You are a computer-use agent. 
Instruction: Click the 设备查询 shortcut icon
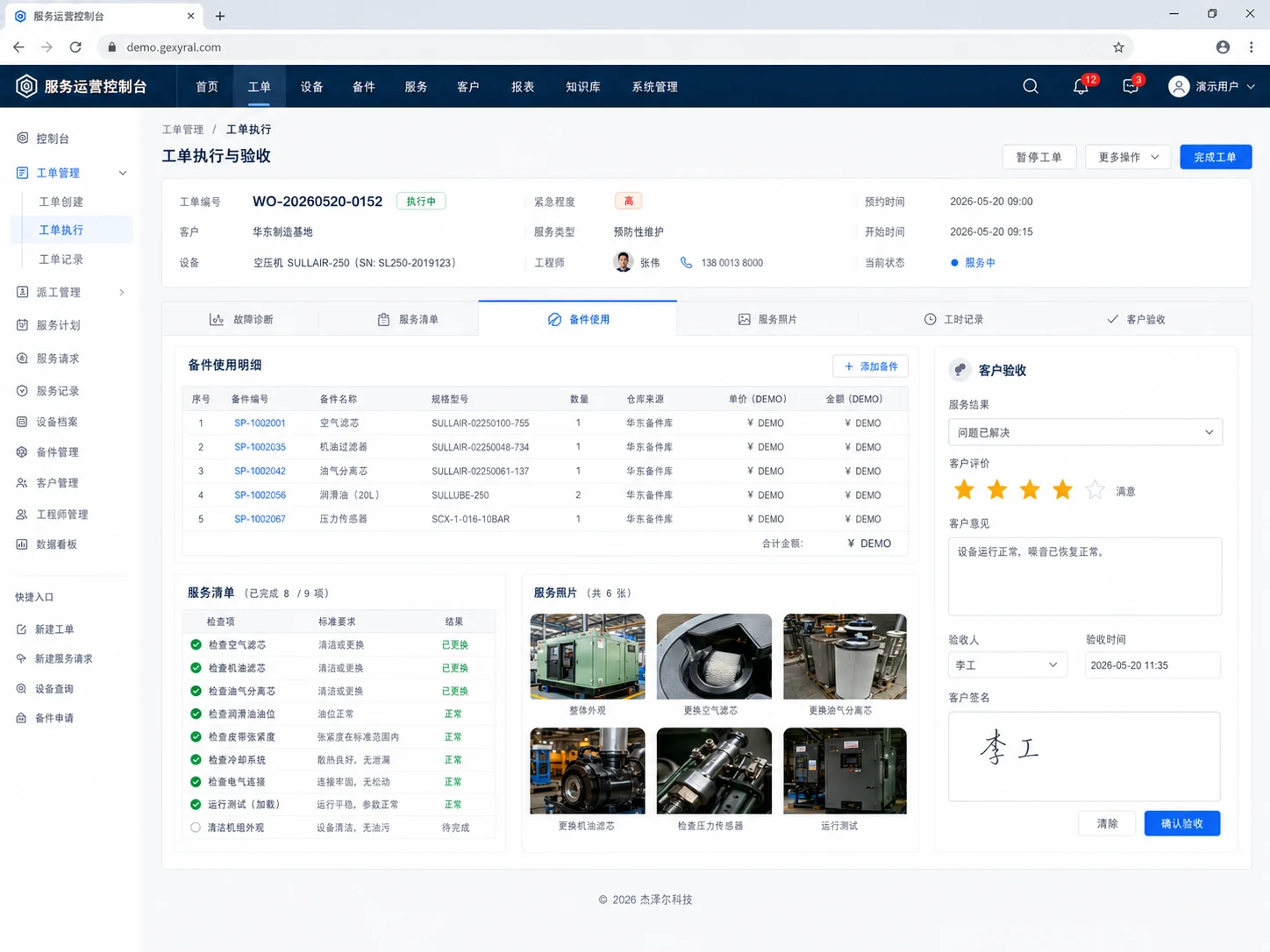coord(22,689)
